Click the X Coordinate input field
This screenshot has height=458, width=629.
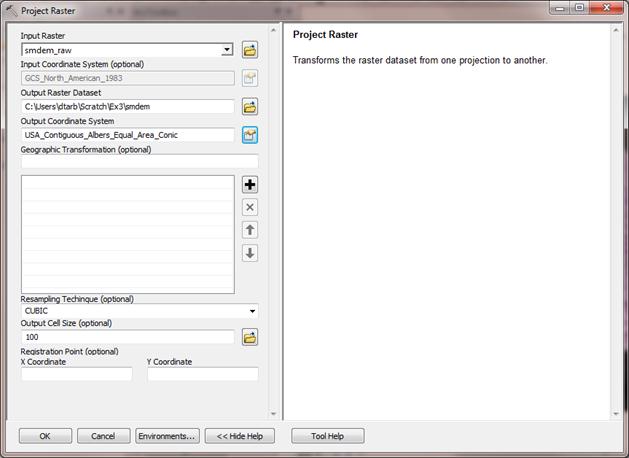[77, 374]
